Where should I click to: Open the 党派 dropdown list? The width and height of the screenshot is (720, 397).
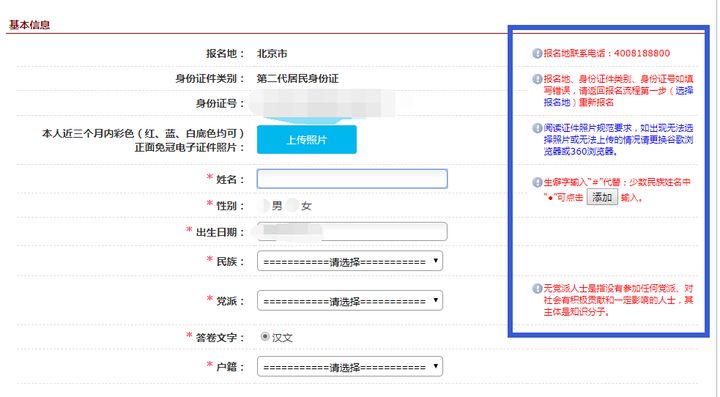click(x=350, y=301)
